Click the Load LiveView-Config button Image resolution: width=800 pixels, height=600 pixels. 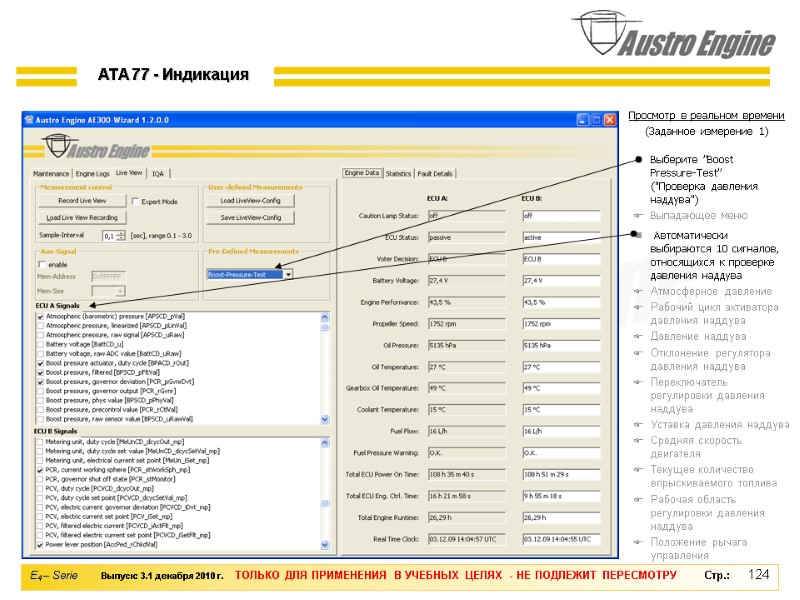coord(251,201)
